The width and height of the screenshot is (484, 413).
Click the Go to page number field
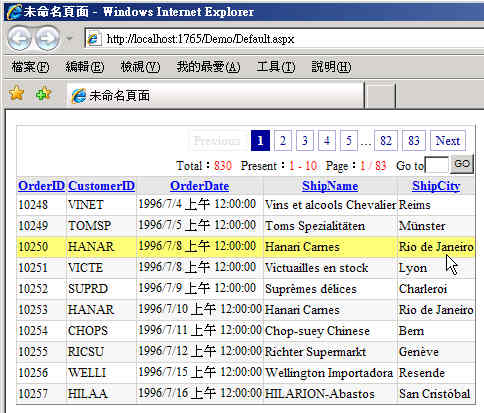[x=437, y=165]
